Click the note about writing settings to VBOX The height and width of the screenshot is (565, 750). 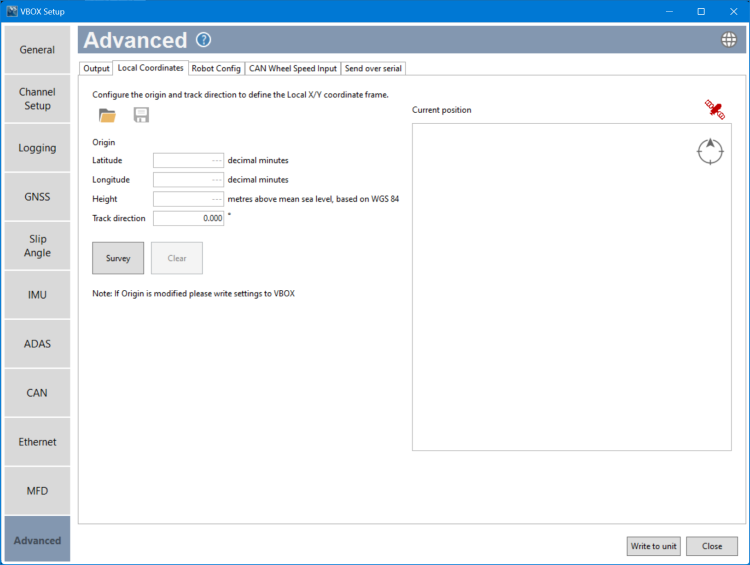[x=193, y=293]
